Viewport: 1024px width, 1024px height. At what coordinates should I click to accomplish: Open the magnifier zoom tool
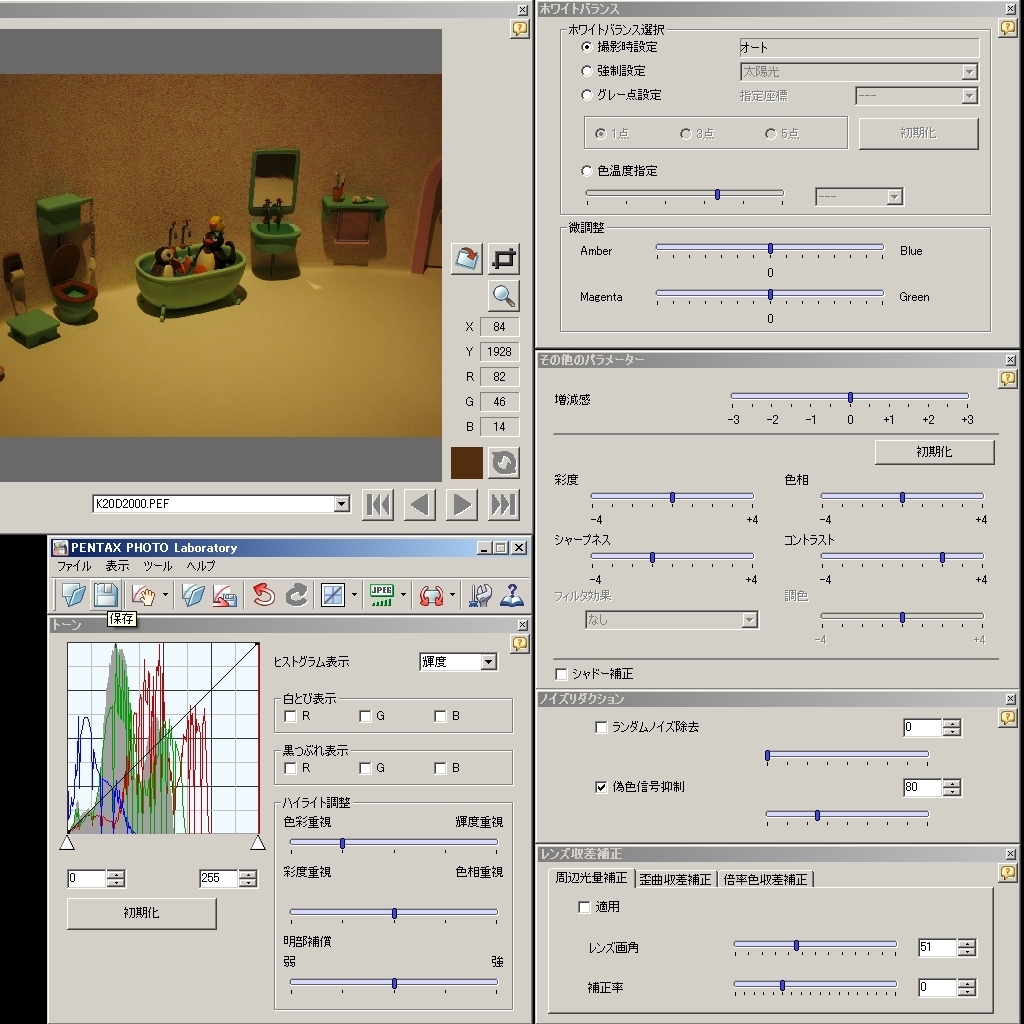click(504, 296)
